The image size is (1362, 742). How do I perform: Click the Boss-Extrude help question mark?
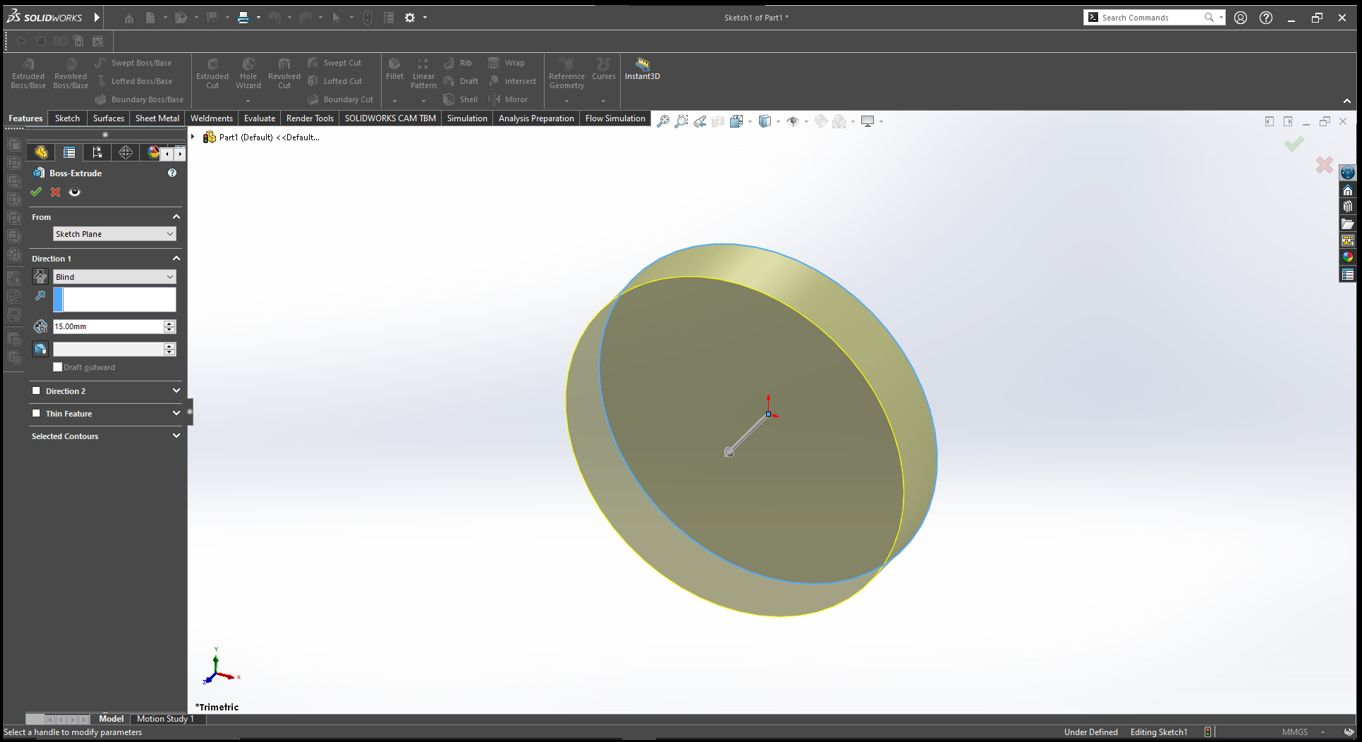click(172, 173)
